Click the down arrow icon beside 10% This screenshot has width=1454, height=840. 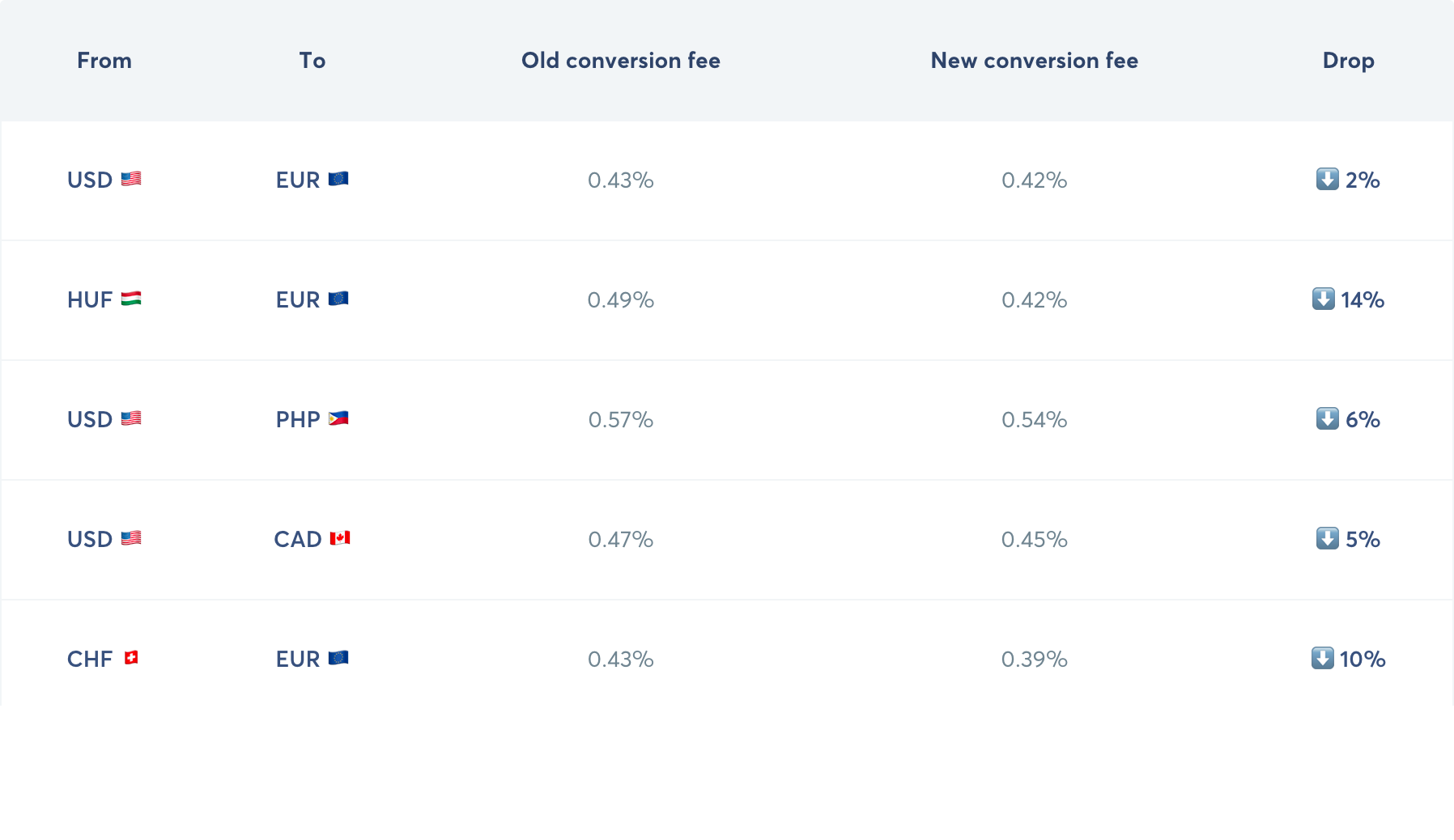pyautogui.click(x=1323, y=658)
